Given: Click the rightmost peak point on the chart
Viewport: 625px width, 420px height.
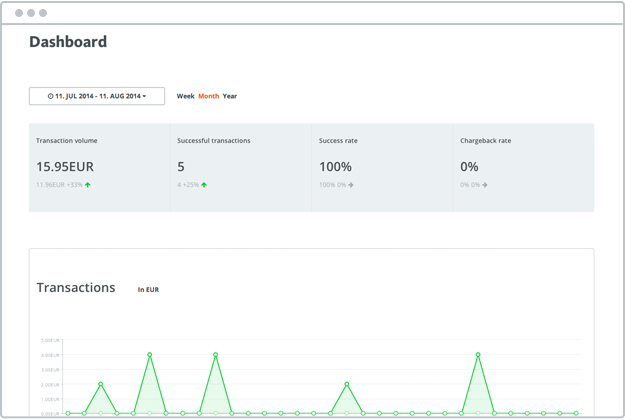Looking at the screenshot, I should (478, 355).
